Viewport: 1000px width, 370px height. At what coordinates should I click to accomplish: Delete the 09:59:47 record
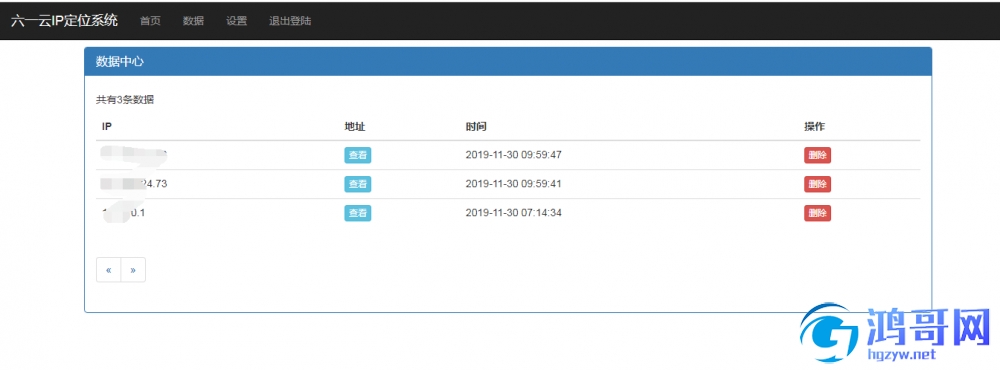[x=817, y=155]
